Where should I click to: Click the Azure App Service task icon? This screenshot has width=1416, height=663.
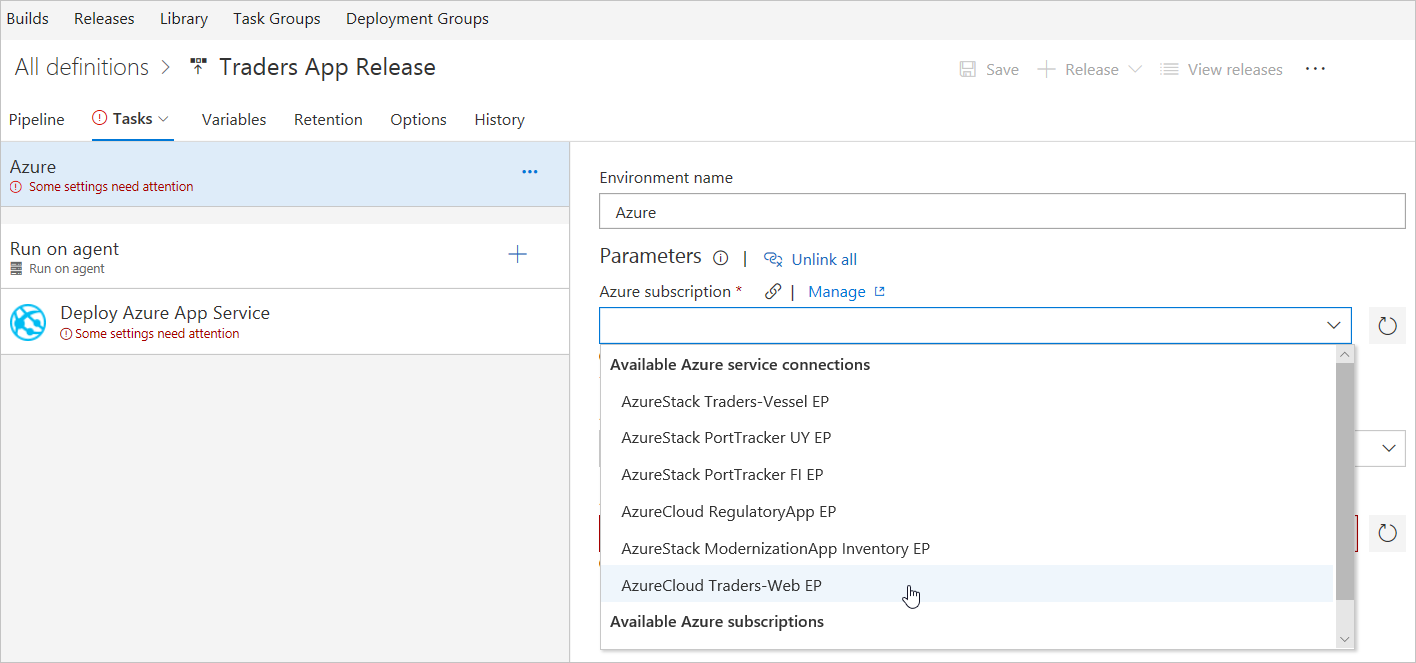(28, 322)
